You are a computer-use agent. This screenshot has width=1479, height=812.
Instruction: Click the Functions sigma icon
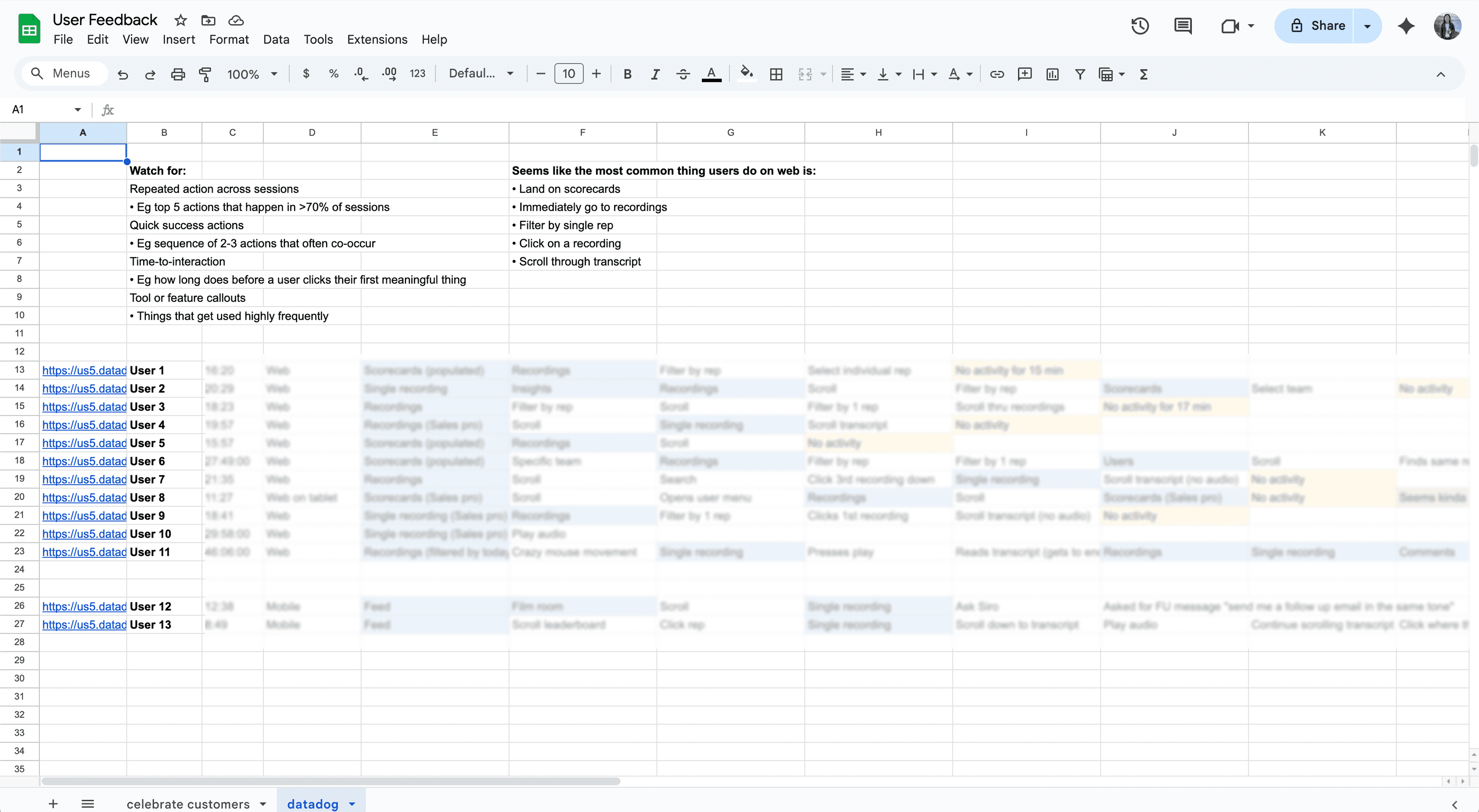tap(1143, 74)
